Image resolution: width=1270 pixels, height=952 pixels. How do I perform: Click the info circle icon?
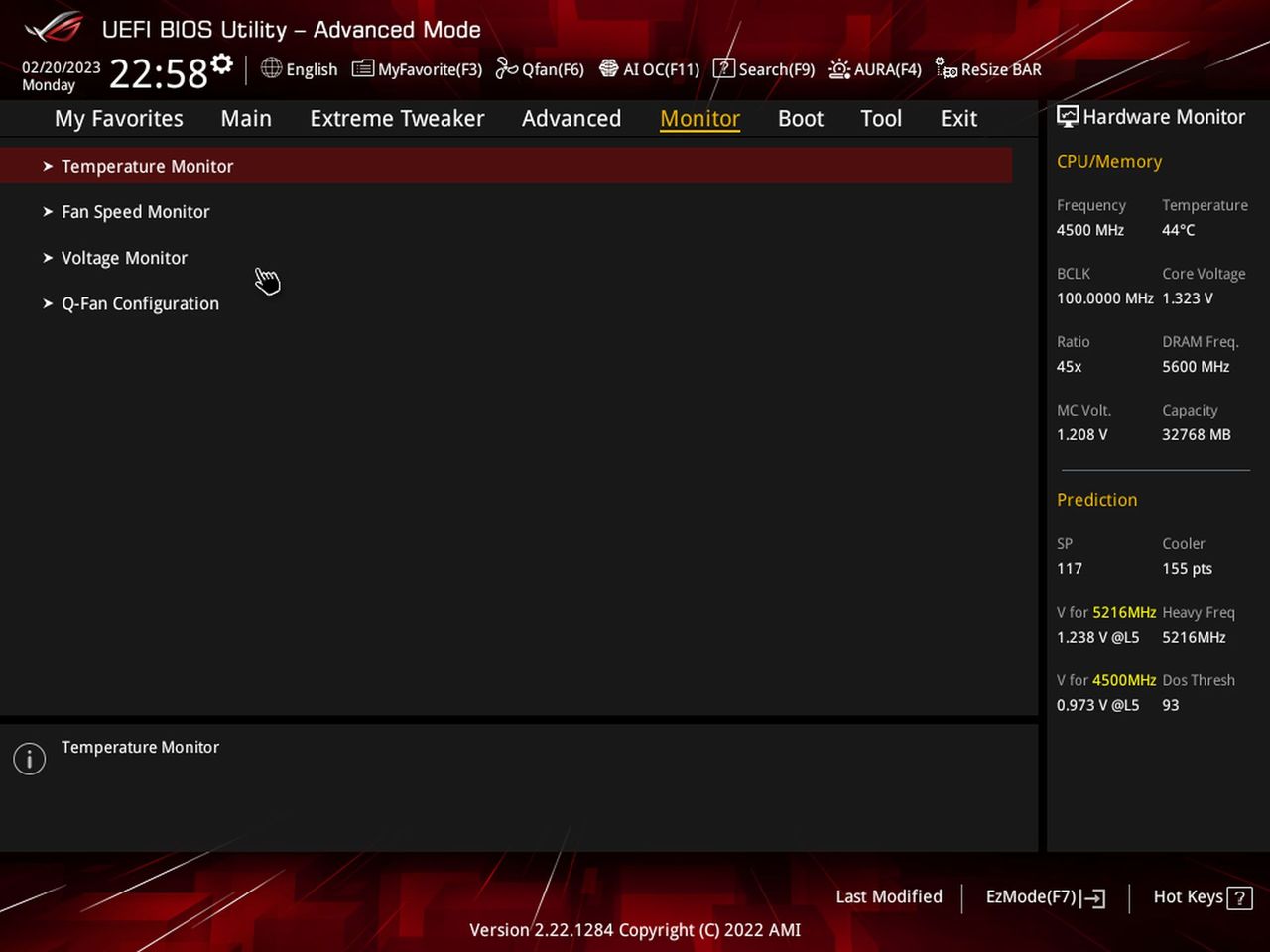30,760
